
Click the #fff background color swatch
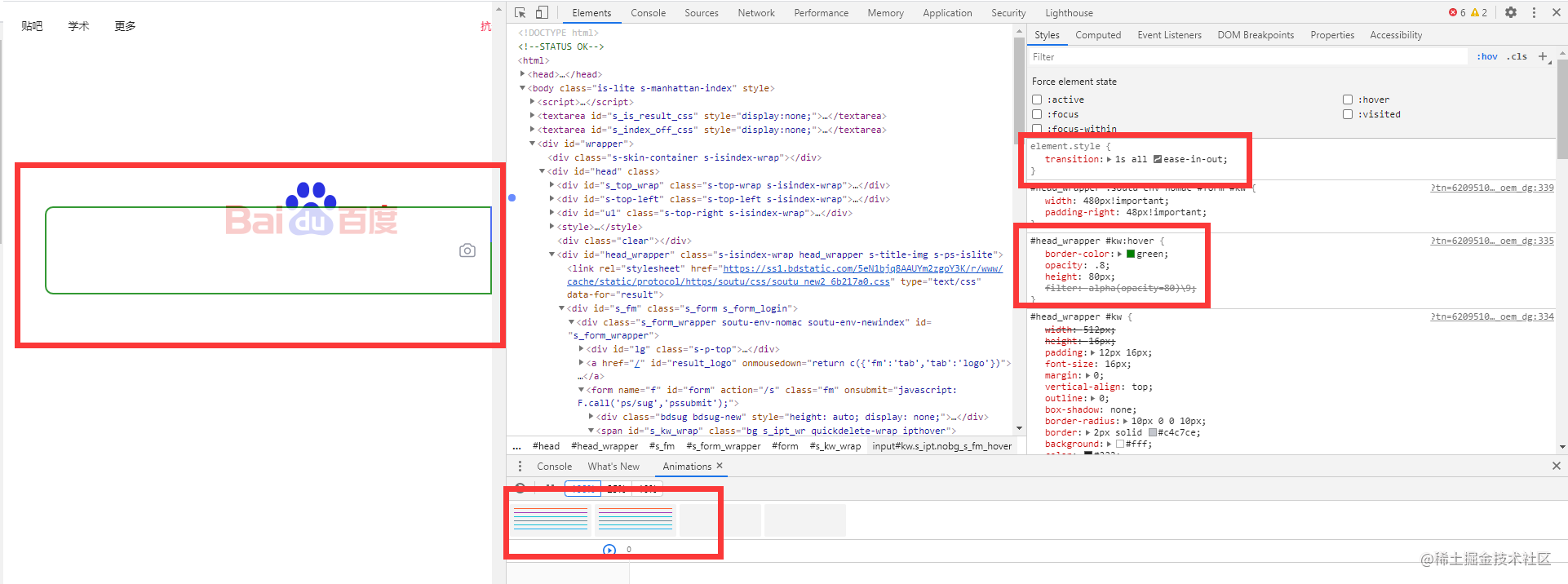(x=1120, y=444)
